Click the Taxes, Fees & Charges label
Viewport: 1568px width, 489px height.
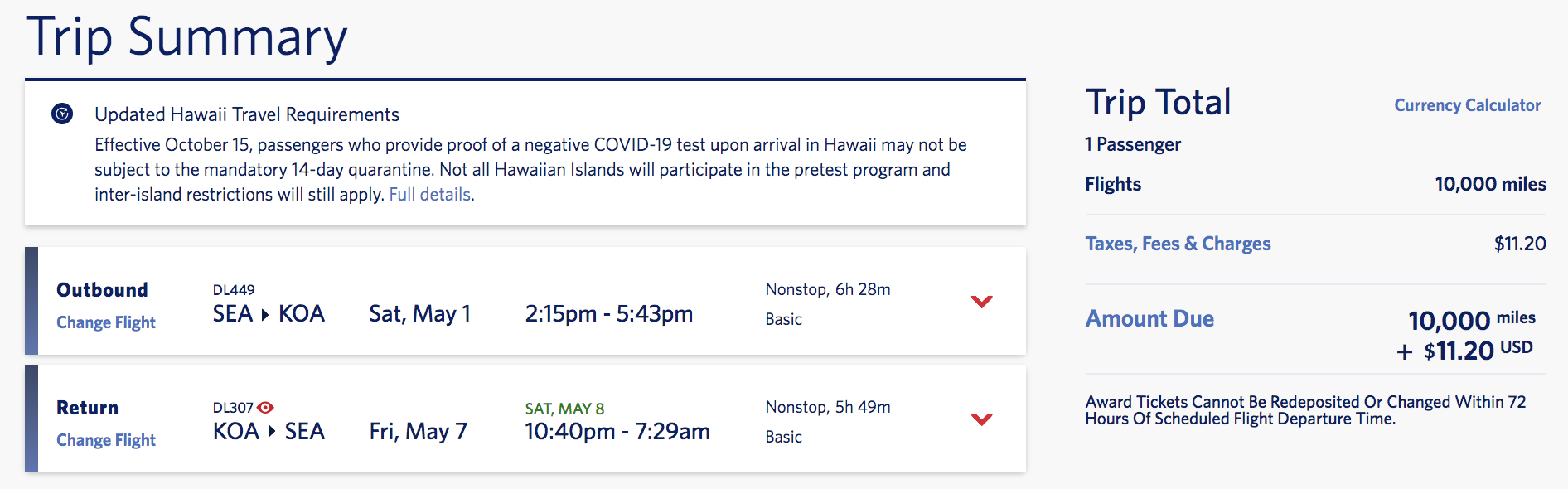[x=1178, y=243]
